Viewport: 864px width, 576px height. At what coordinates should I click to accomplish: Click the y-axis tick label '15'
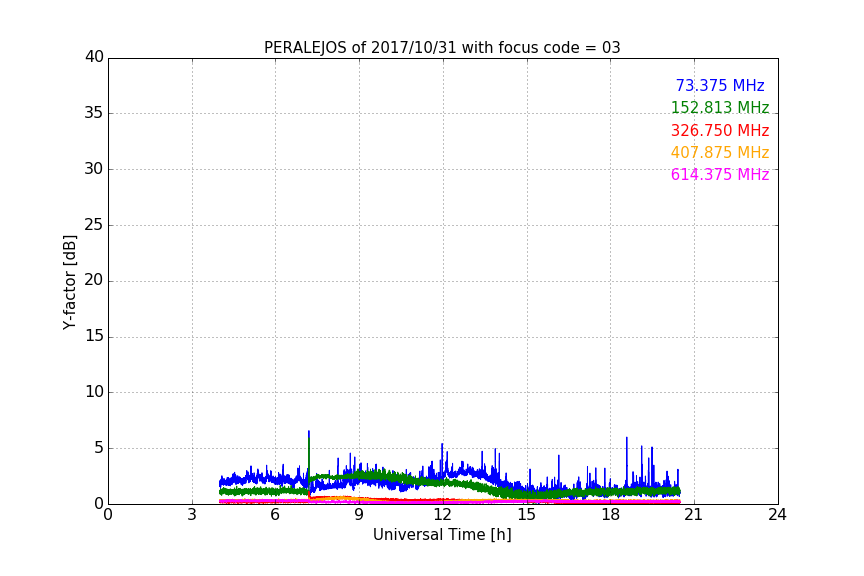tap(94, 336)
